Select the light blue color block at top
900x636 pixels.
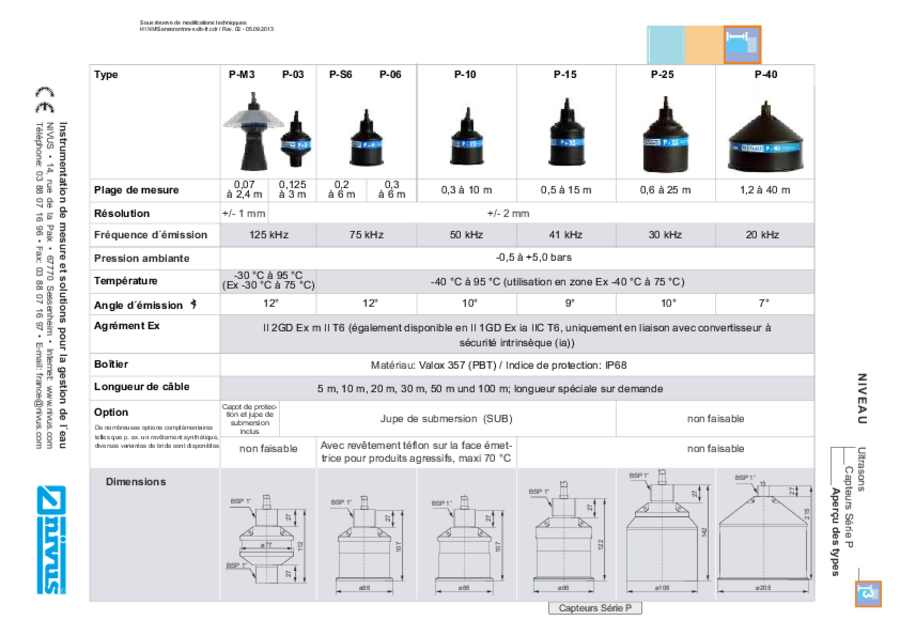tap(666, 44)
